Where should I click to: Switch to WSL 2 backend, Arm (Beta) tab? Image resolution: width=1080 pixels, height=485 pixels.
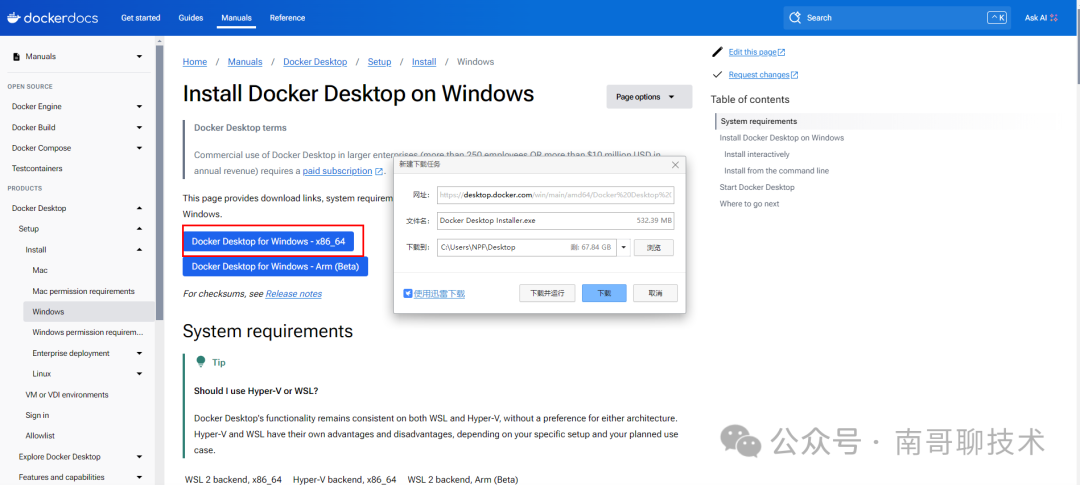tap(463, 479)
